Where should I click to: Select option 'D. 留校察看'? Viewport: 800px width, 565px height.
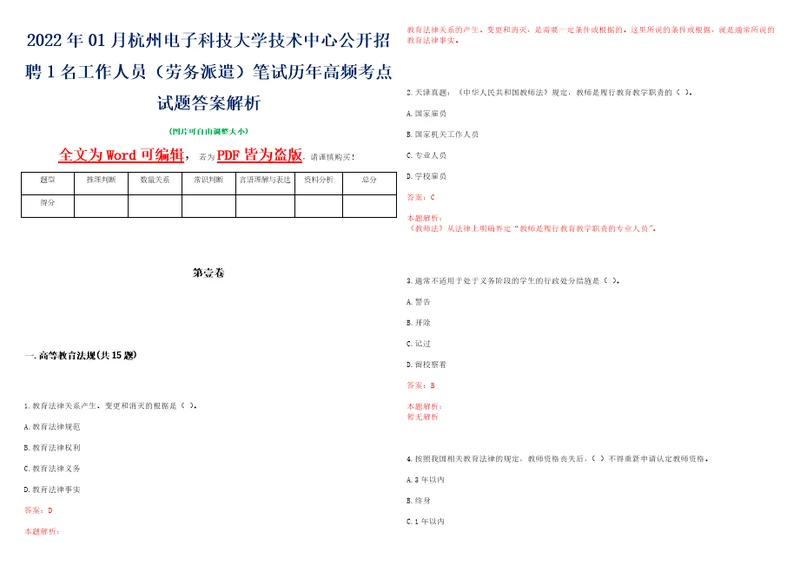click(426, 364)
